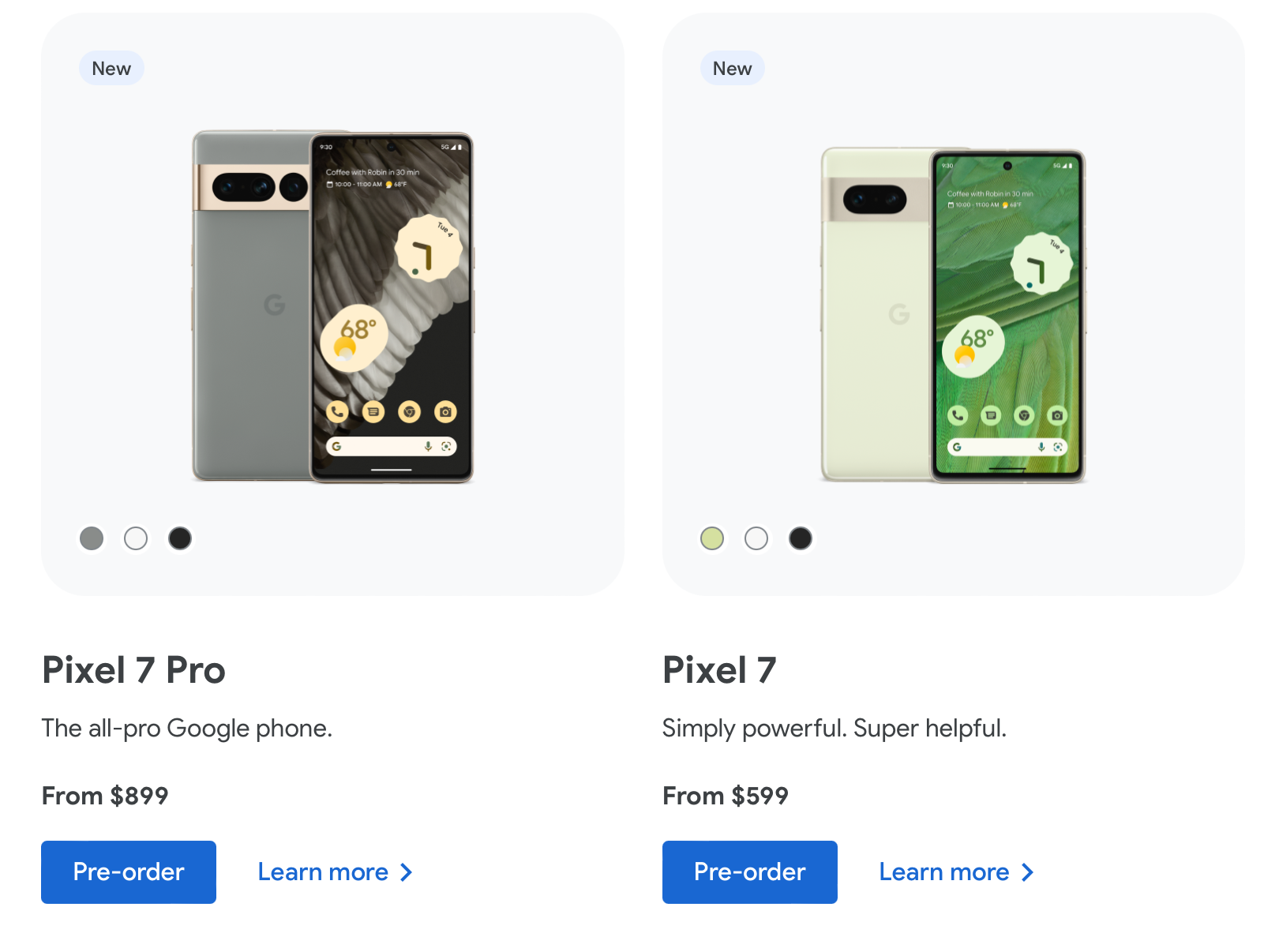Image resolution: width=1279 pixels, height=952 pixels.
Task: Select the green Lemongrass color for Pixel 7
Action: point(712,538)
